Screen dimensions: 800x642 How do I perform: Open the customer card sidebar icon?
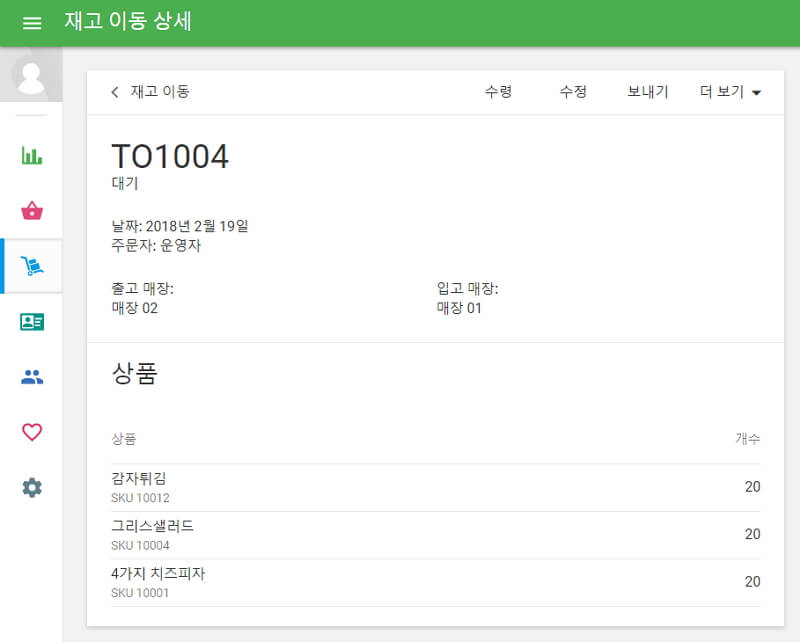31,320
